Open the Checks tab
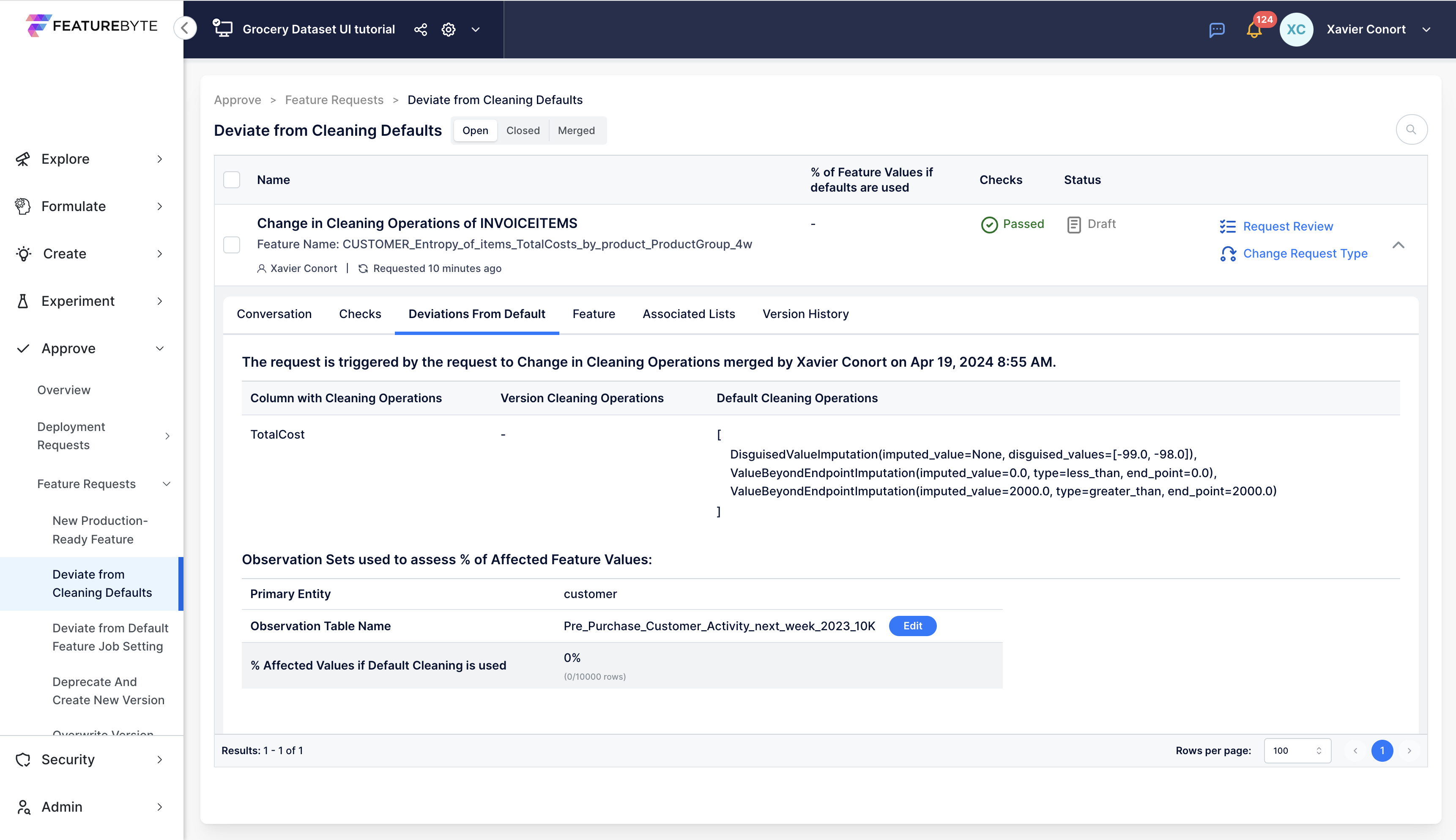The image size is (1456, 840). pyautogui.click(x=360, y=314)
